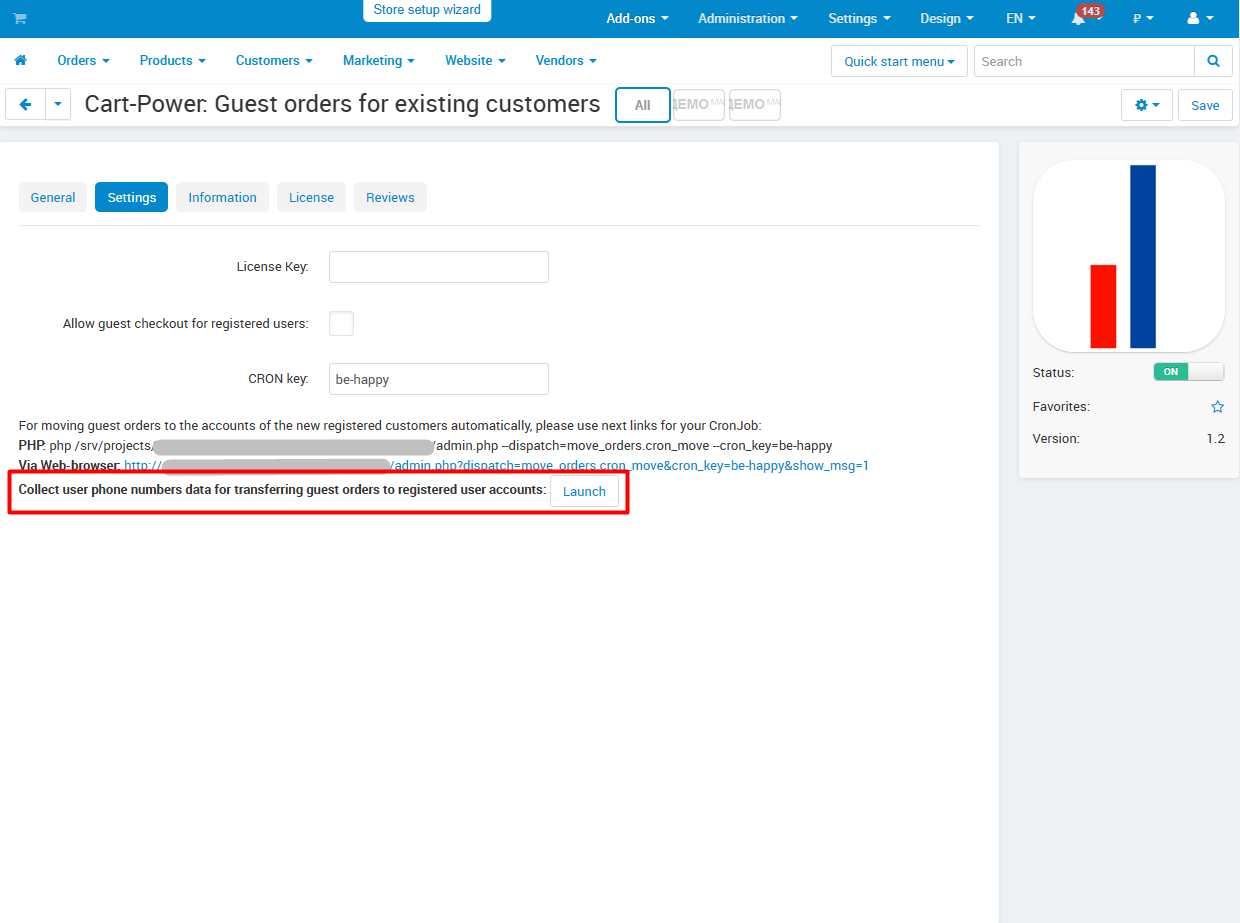Switch to the General tab
Screen dimensions: 1240x923
(x=53, y=197)
